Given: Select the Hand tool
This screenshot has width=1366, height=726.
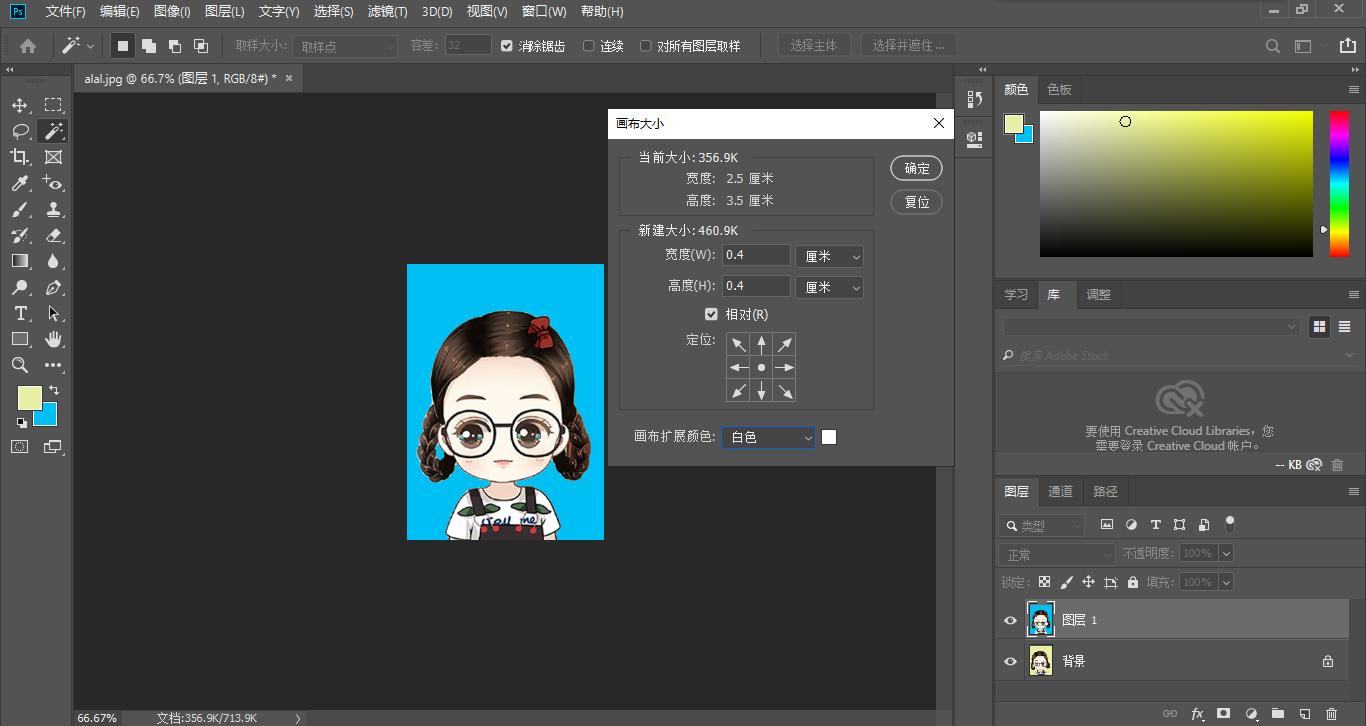Looking at the screenshot, I should (x=54, y=339).
